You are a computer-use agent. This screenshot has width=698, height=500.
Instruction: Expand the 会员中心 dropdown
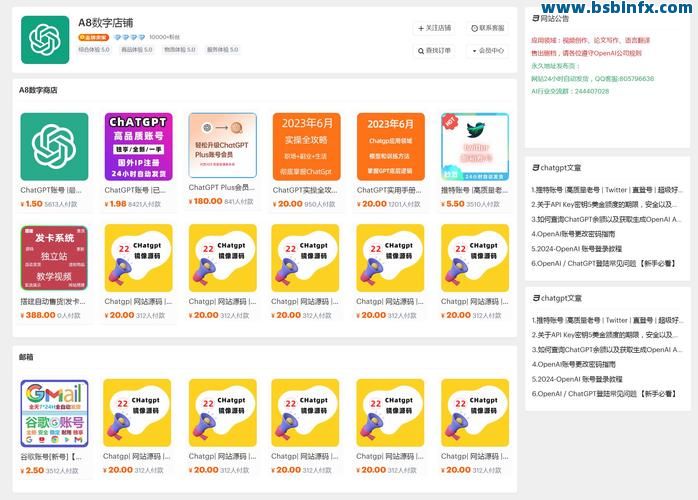pos(487,51)
